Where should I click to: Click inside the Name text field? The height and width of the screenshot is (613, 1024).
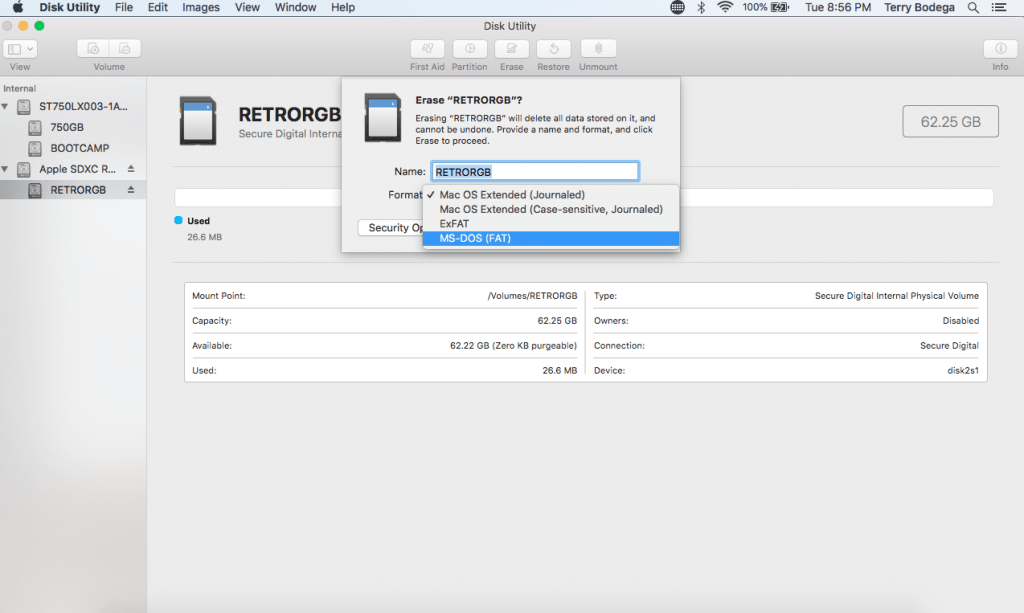[534, 170]
